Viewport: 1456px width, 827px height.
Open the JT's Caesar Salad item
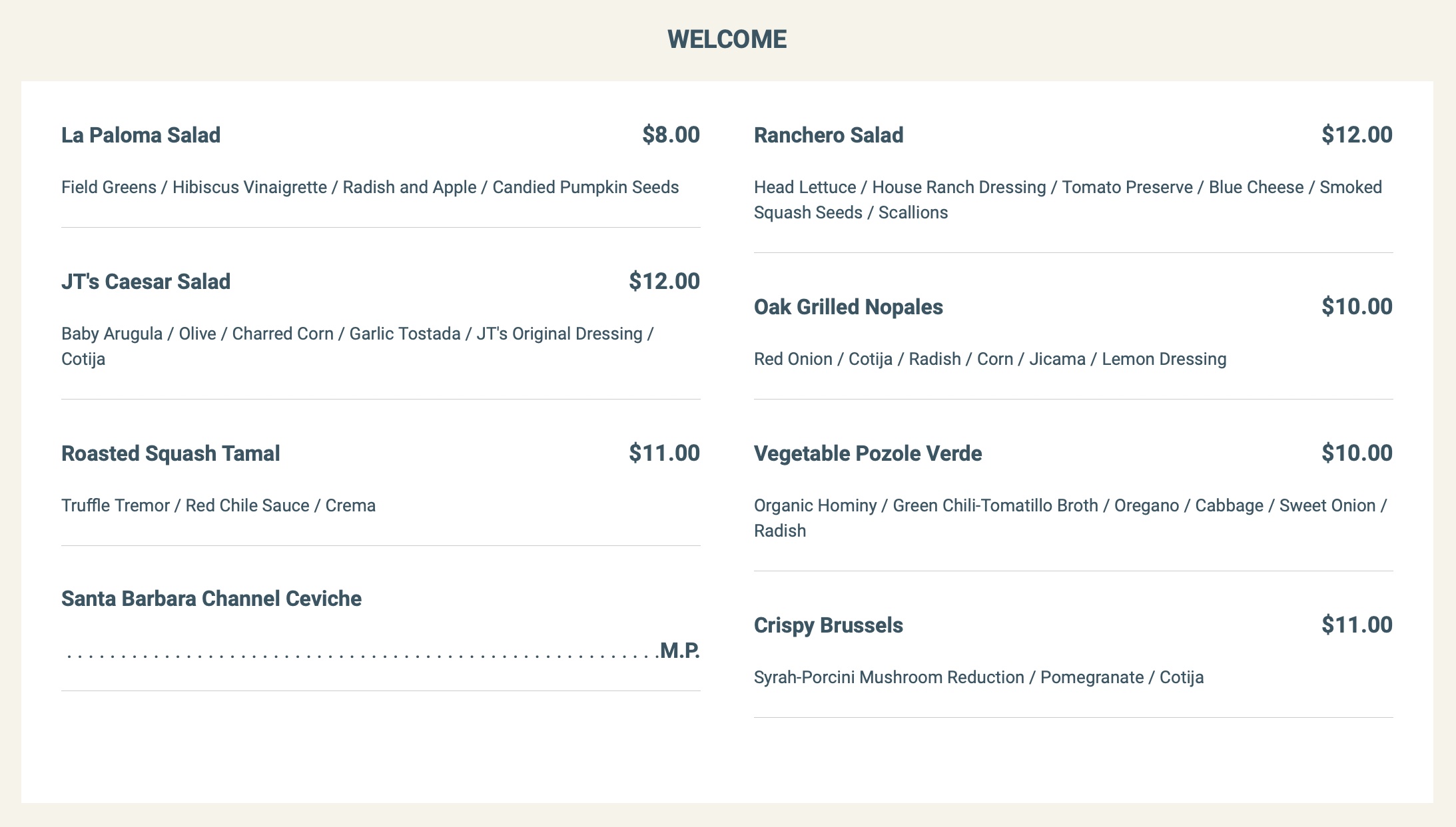[x=146, y=282]
